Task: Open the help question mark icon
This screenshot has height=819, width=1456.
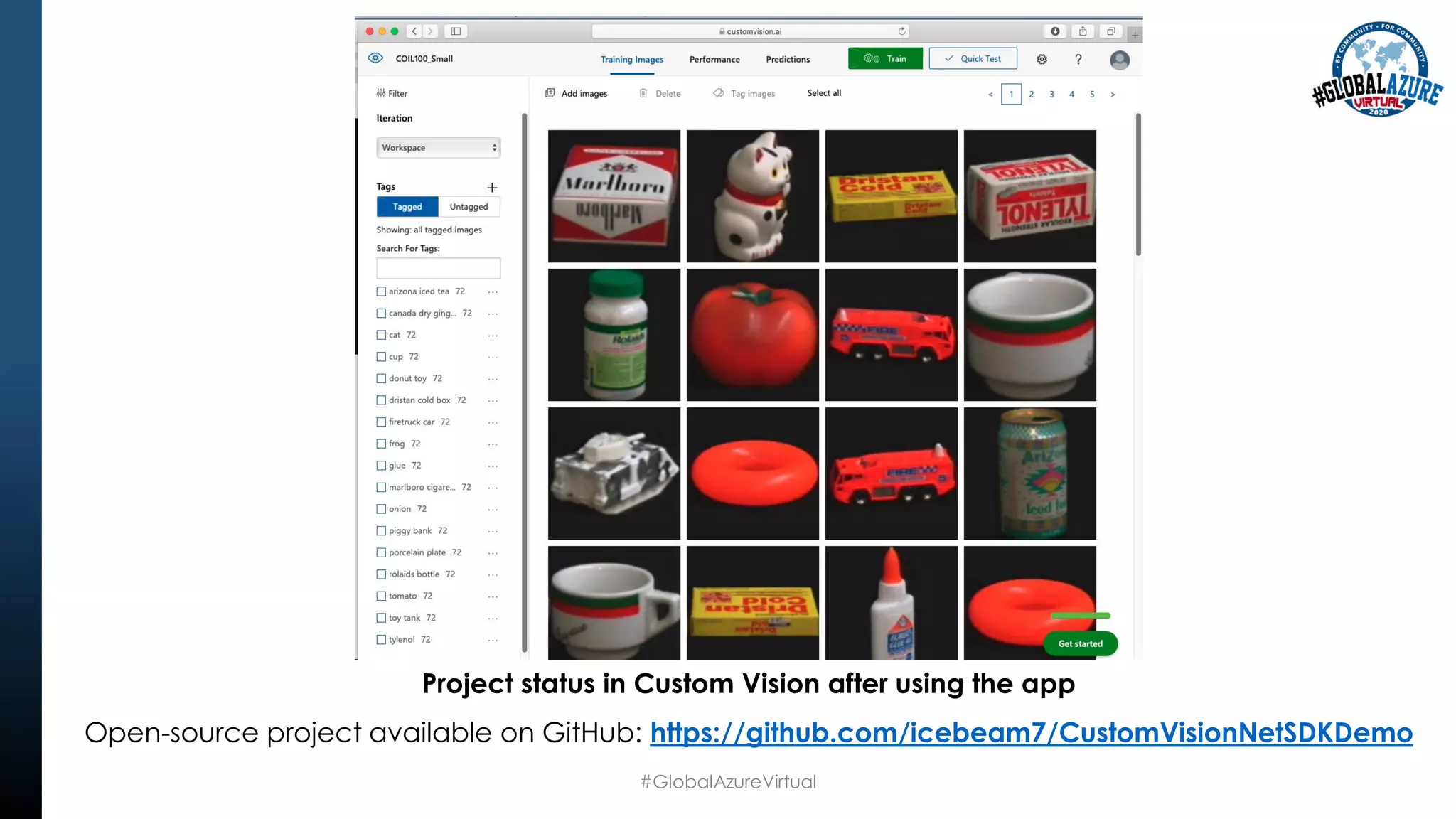Action: 1078,59
